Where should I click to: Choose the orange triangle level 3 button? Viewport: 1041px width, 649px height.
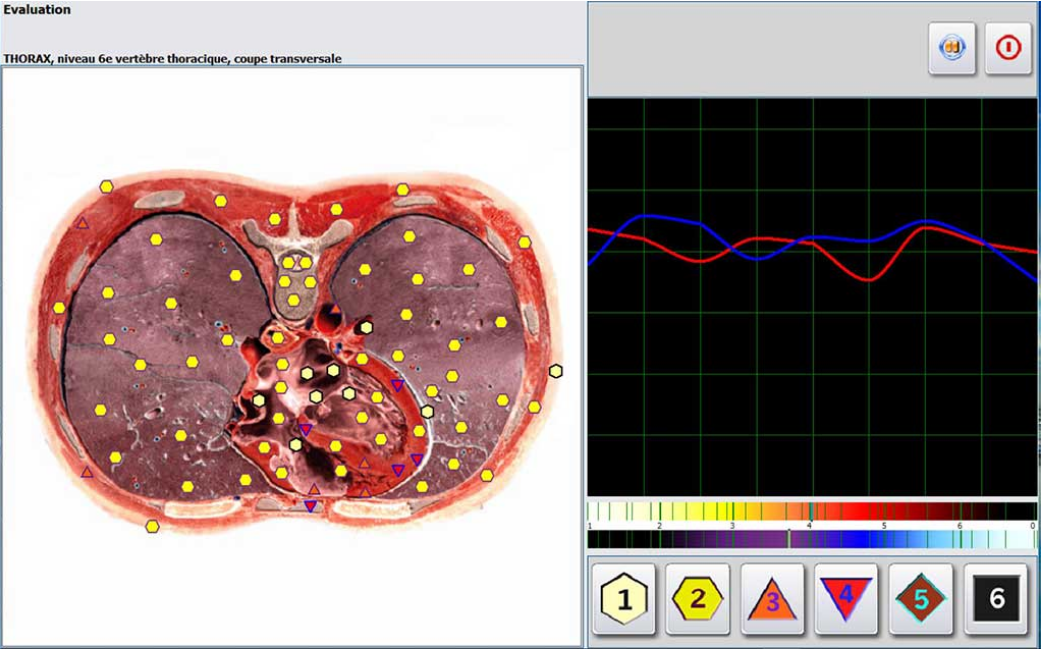pos(772,599)
